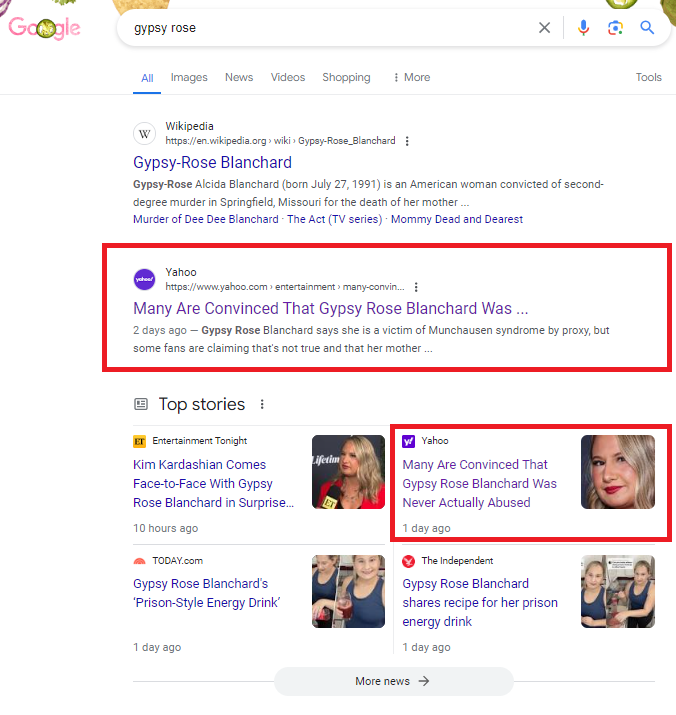Click the TODAY.com sunrise logo

click(139, 561)
